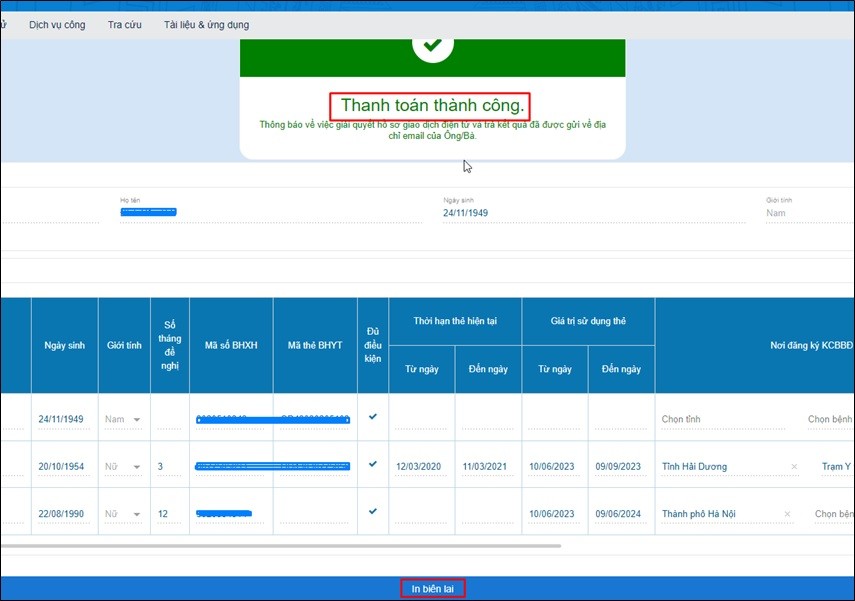
Task: Open gender dropdown in 22/08/1990 row
Action: 136,515
